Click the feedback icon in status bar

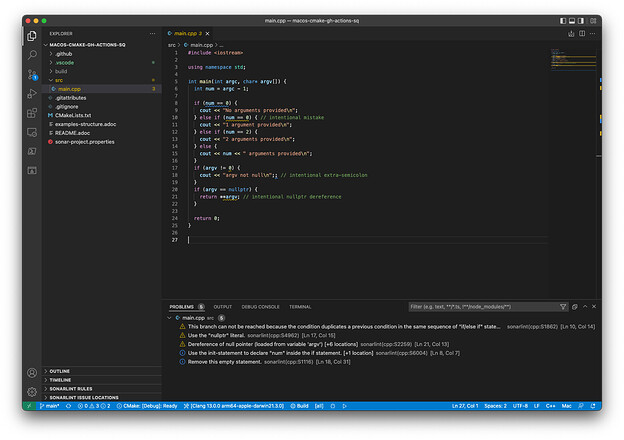point(581,406)
